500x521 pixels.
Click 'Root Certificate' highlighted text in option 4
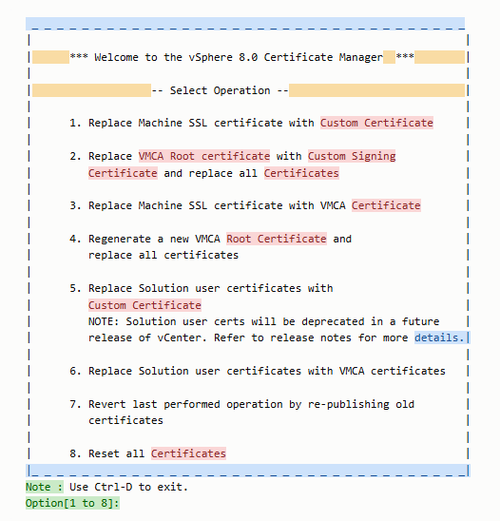pos(276,239)
